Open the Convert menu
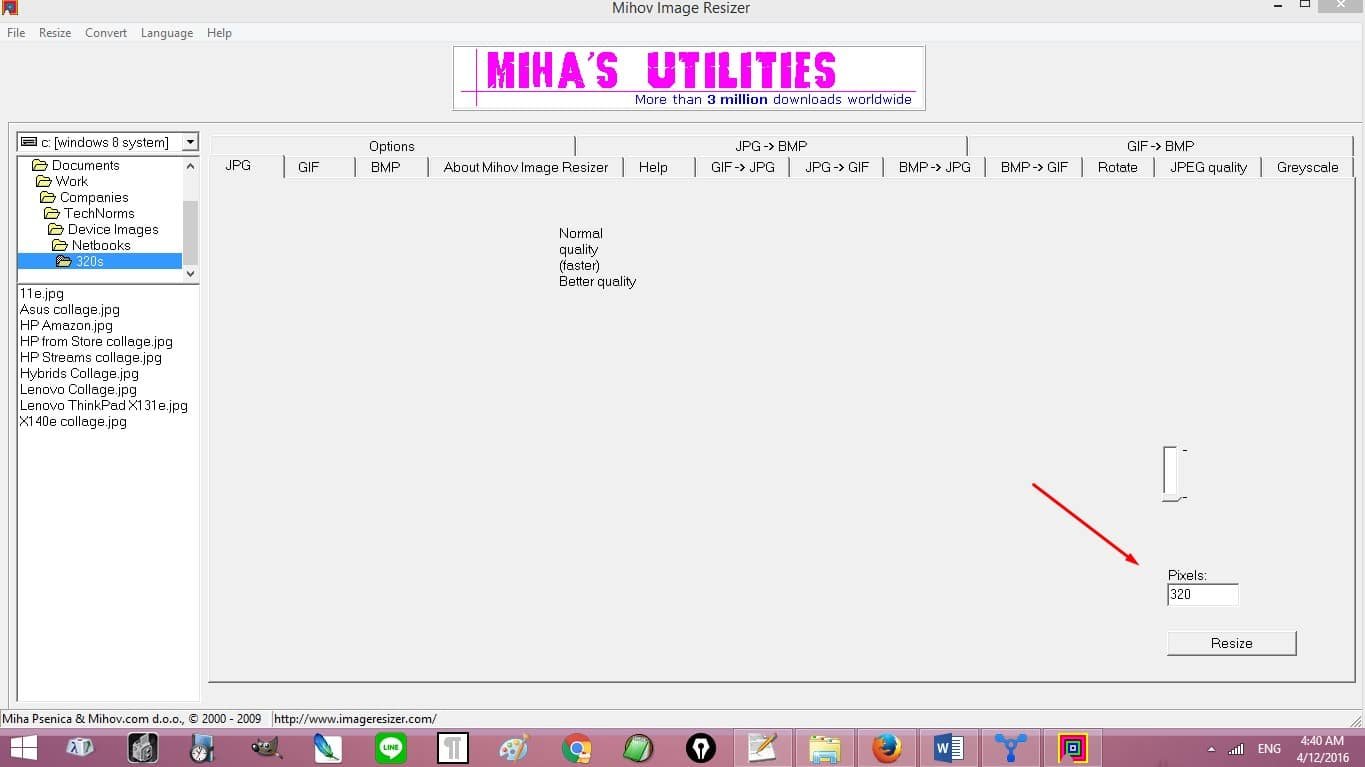The image size is (1365, 767). click(x=106, y=33)
